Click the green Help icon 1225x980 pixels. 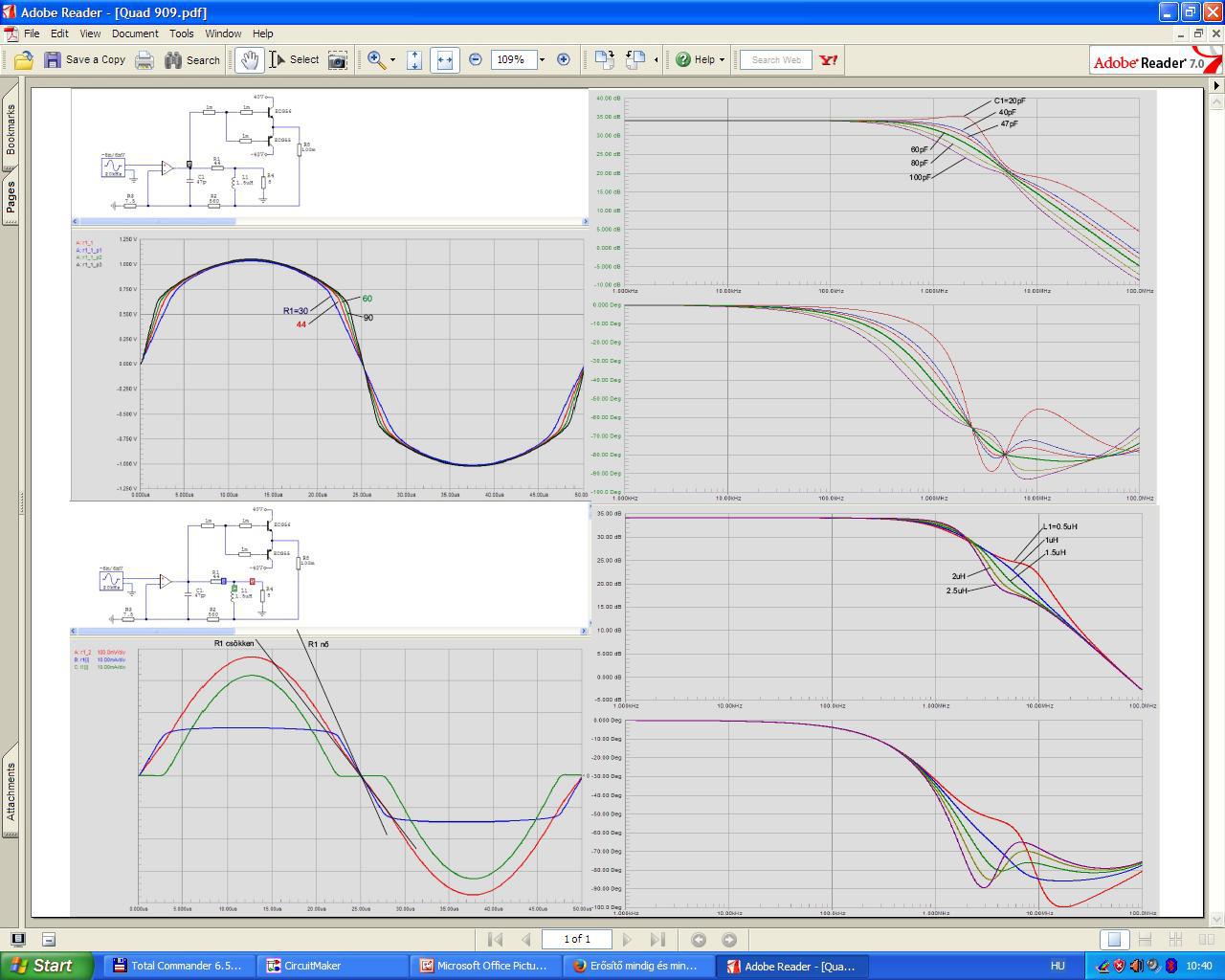point(683,59)
